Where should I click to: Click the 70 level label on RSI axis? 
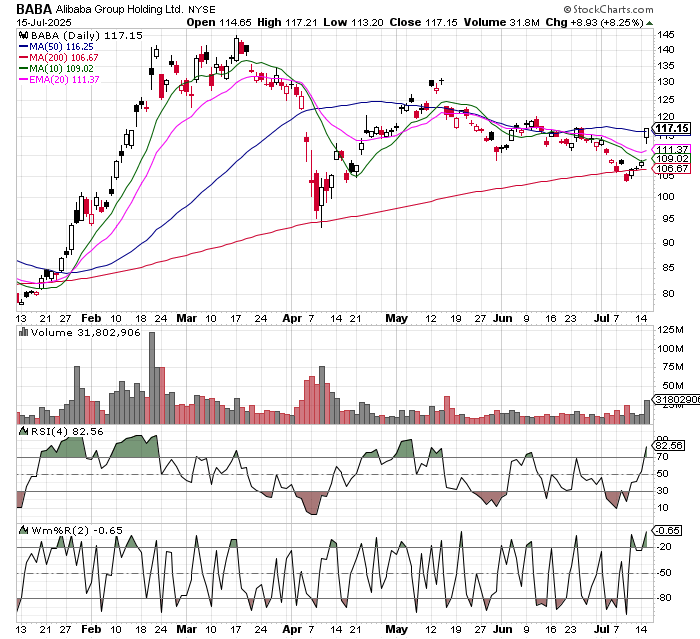[x=662, y=457]
